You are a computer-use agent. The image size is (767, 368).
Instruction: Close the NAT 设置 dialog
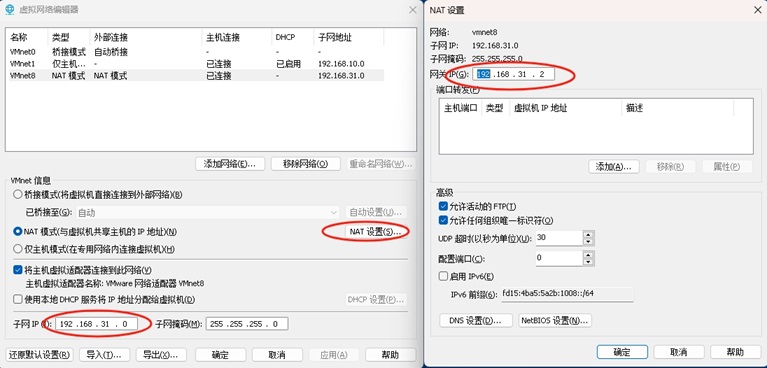(757, 9)
